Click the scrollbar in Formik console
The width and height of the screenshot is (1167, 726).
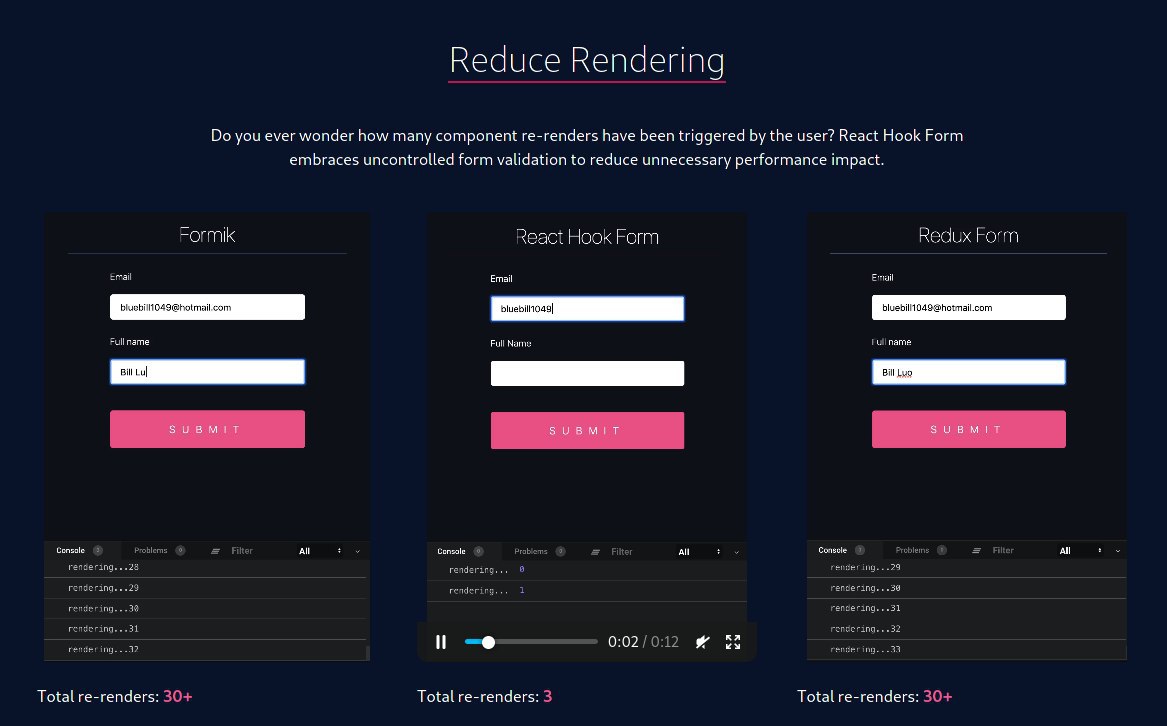368,652
